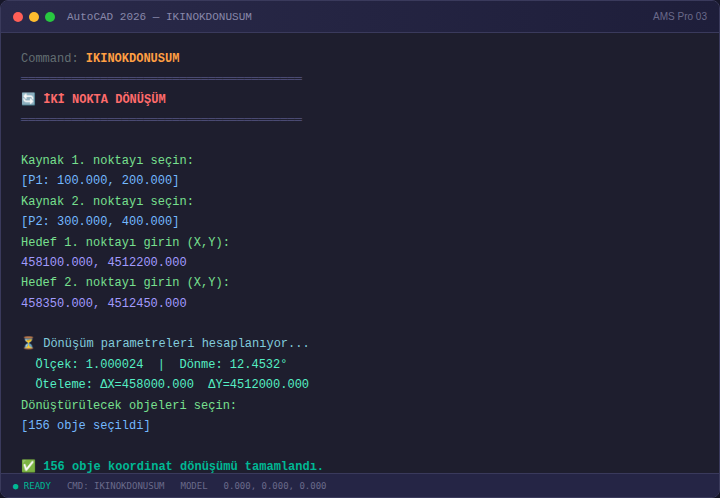The image size is (720, 498).
Task: Click the 'Dönme: 12.4532°' value
Action: point(233,364)
